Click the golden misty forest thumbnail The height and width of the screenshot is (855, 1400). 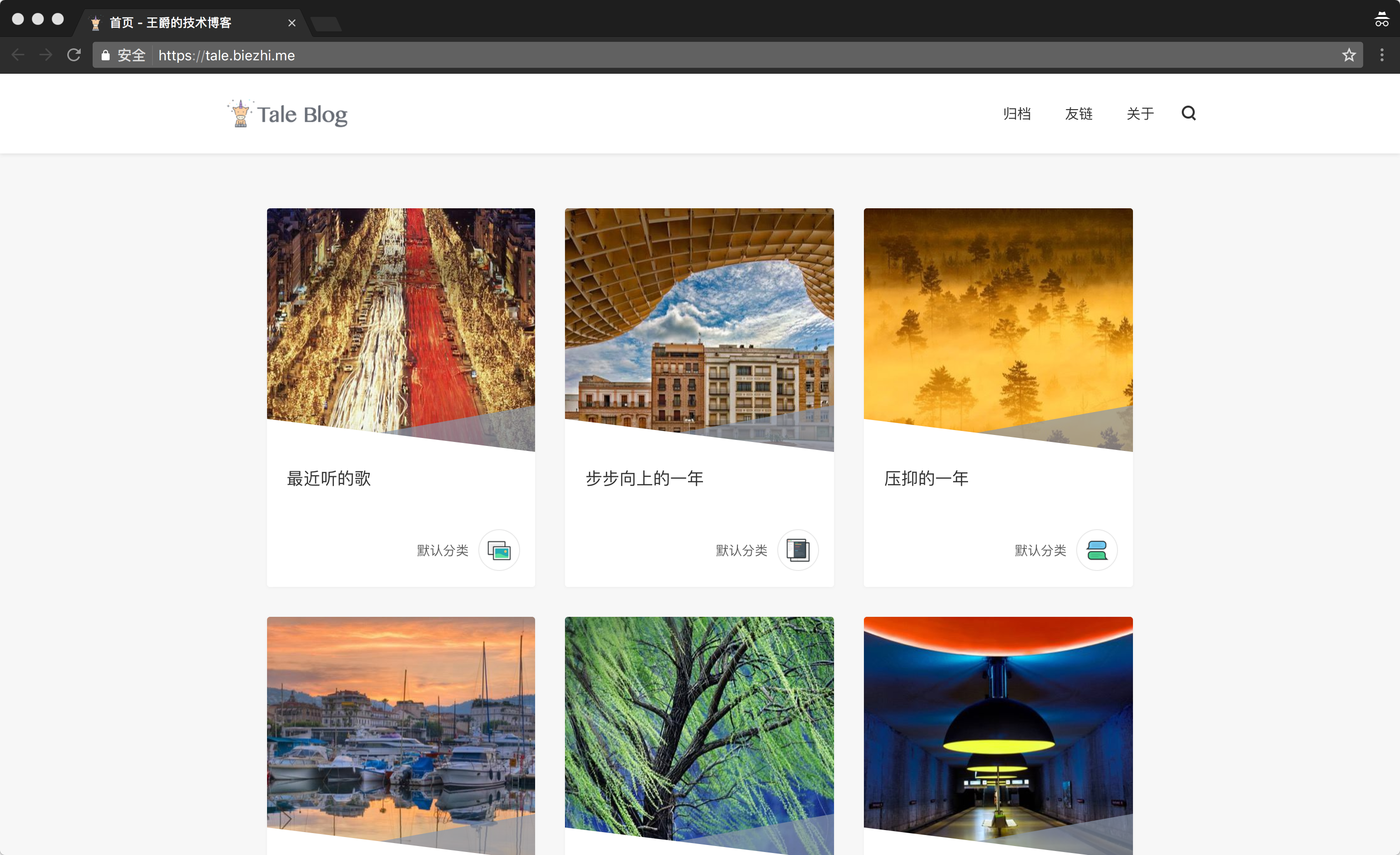click(998, 318)
